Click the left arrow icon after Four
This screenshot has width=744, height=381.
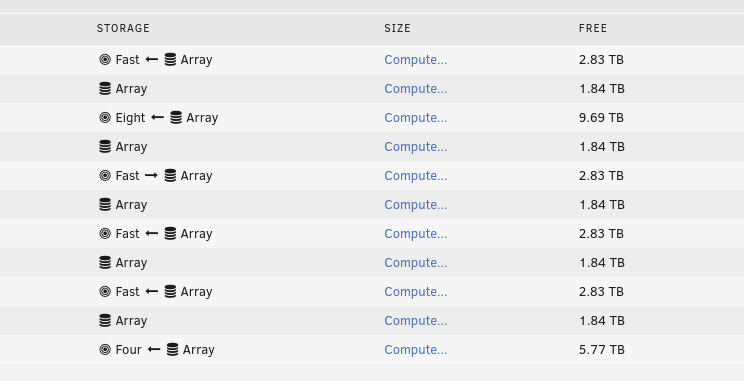(x=154, y=349)
